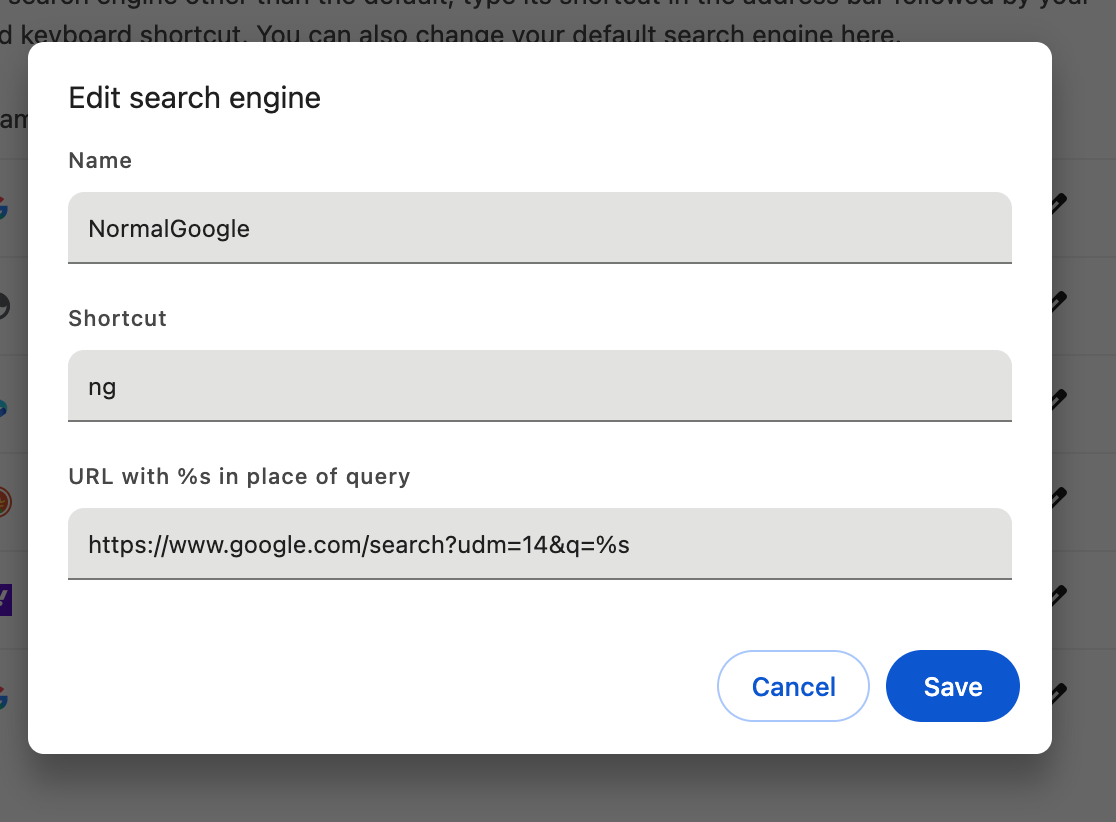The height and width of the screenshot is (822, 1116).
Task: Click the Shortcut field containing ng
Action: coord(539,386)
